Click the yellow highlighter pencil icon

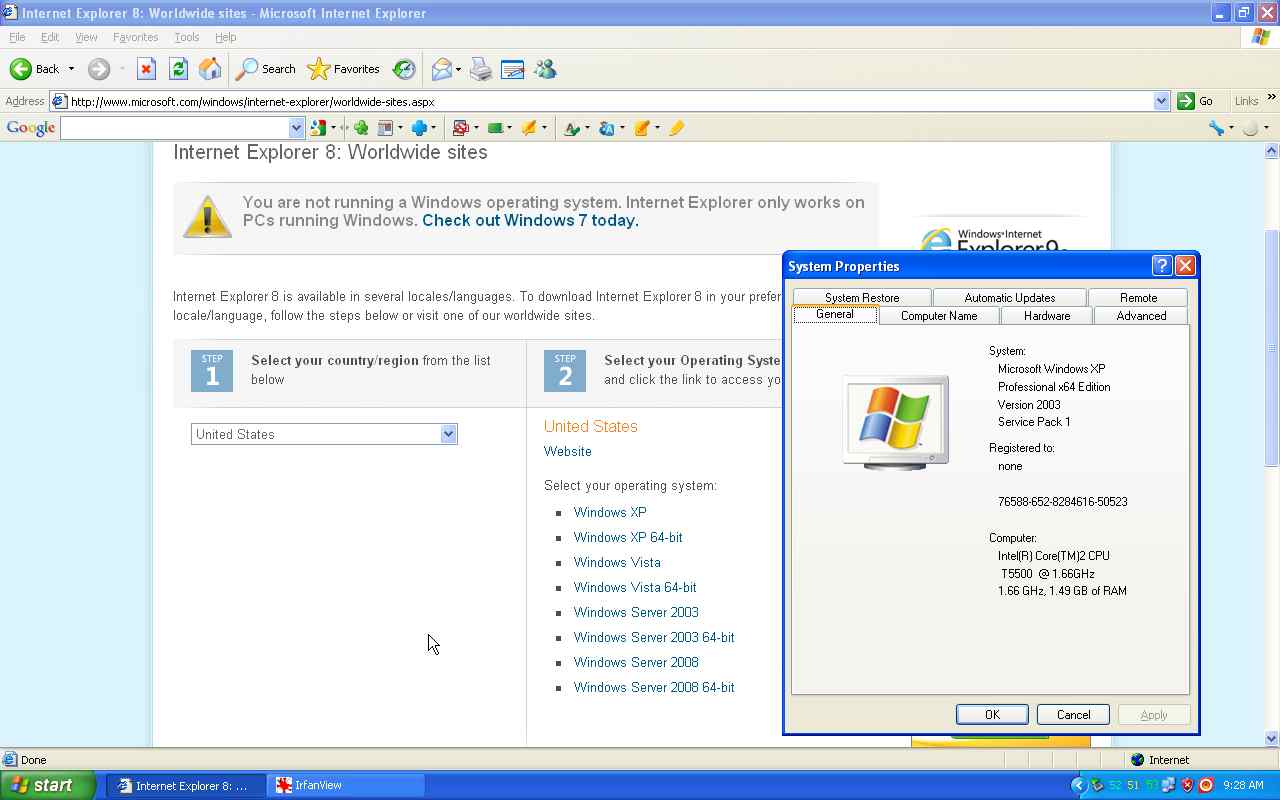click(x=677, y=128)
